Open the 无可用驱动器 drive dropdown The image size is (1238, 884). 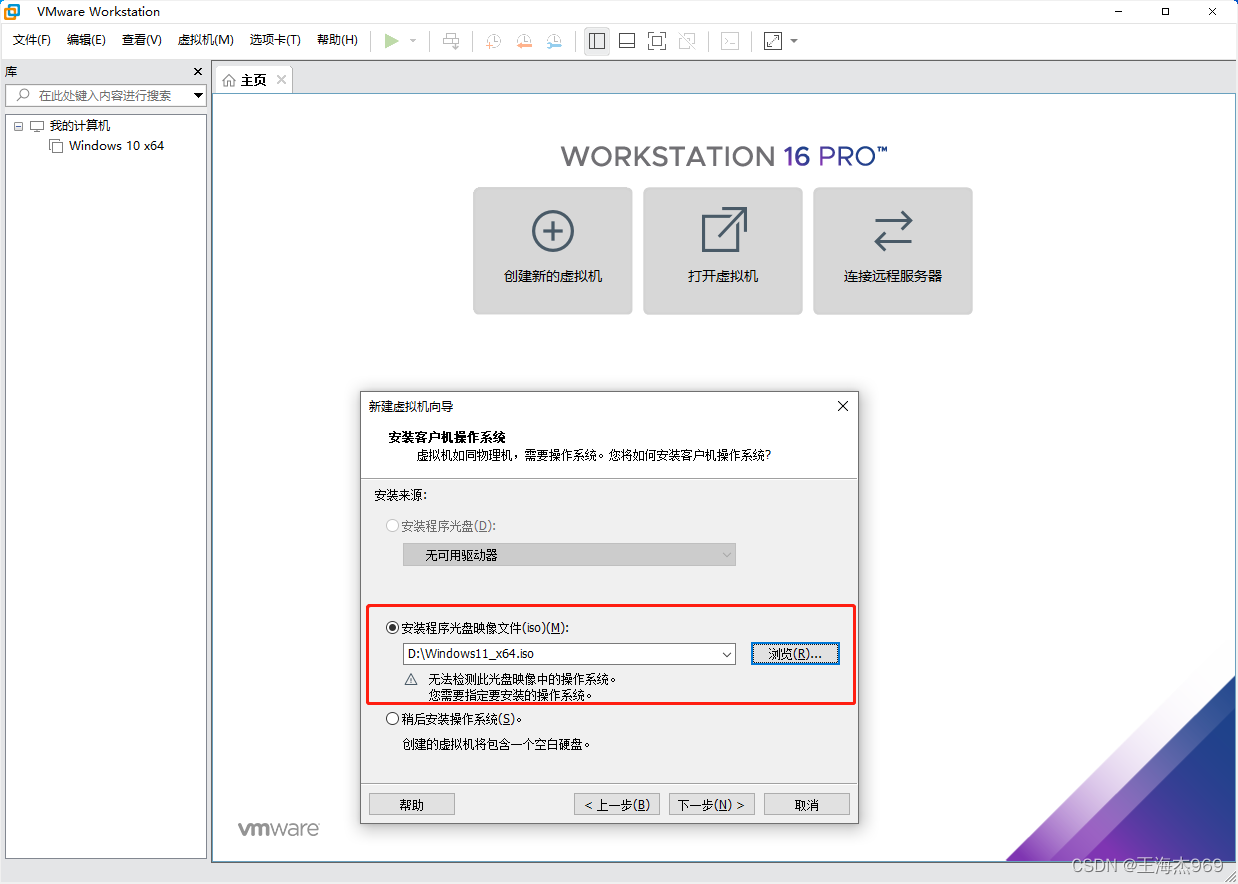point(569,555)
